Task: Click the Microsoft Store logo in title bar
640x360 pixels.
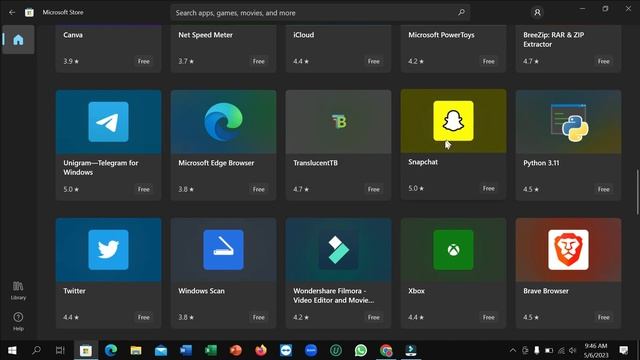Action: pyautogui.click(x=29, y=13)
